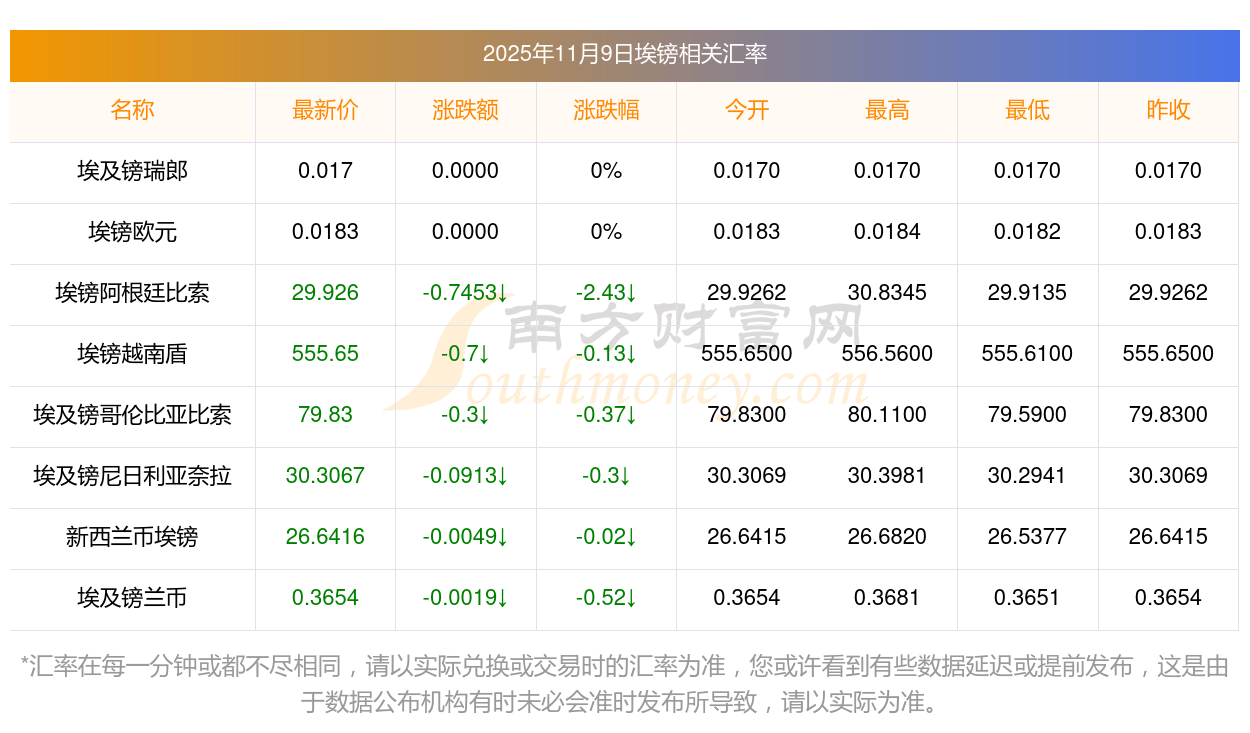The image size is (1250, 733).
Task: Click latest price 26.6416 for 新西兰币埃镑
Action: [325, 537]
